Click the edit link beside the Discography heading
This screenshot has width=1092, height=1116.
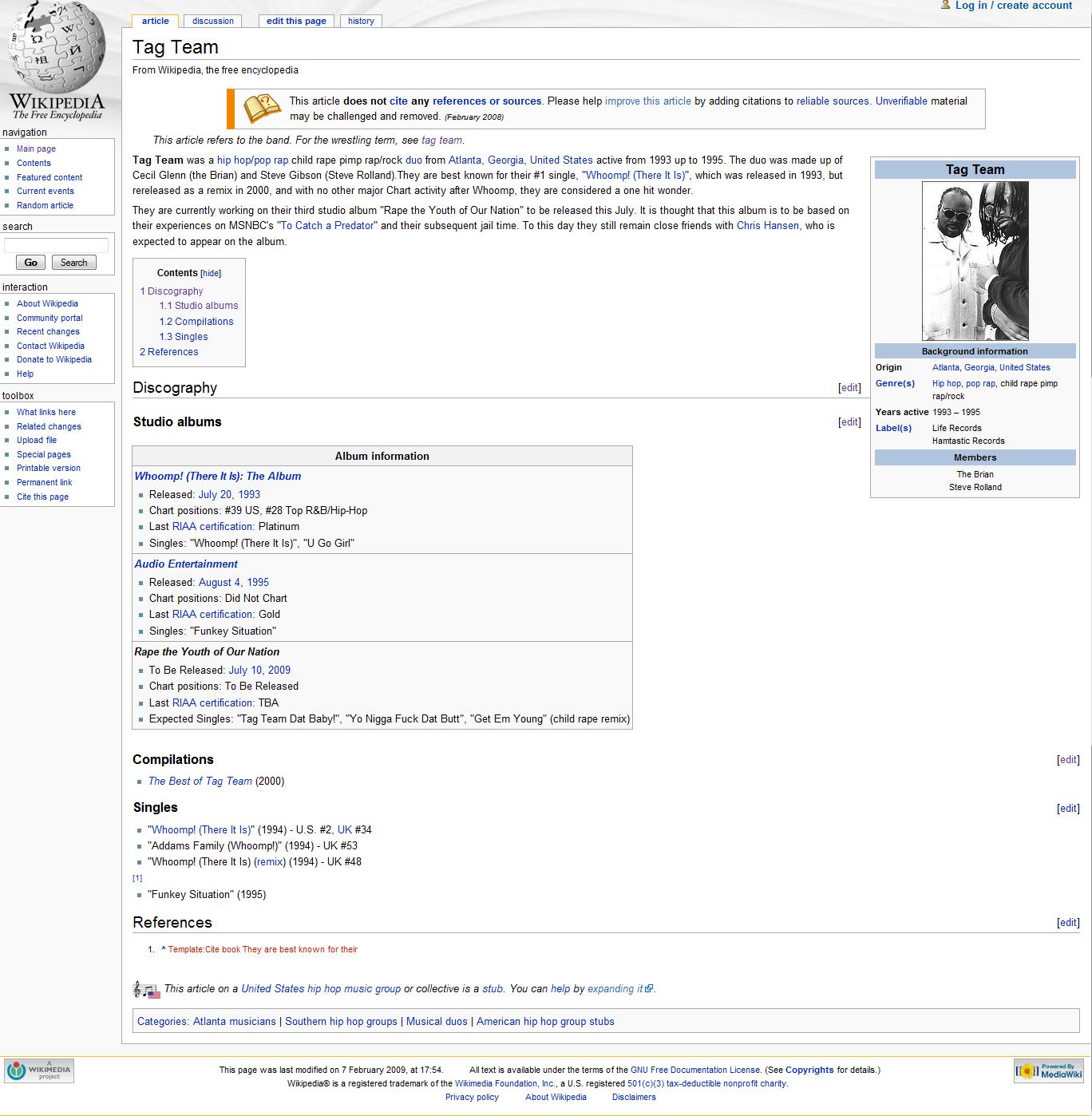click(x=849, y=388)
